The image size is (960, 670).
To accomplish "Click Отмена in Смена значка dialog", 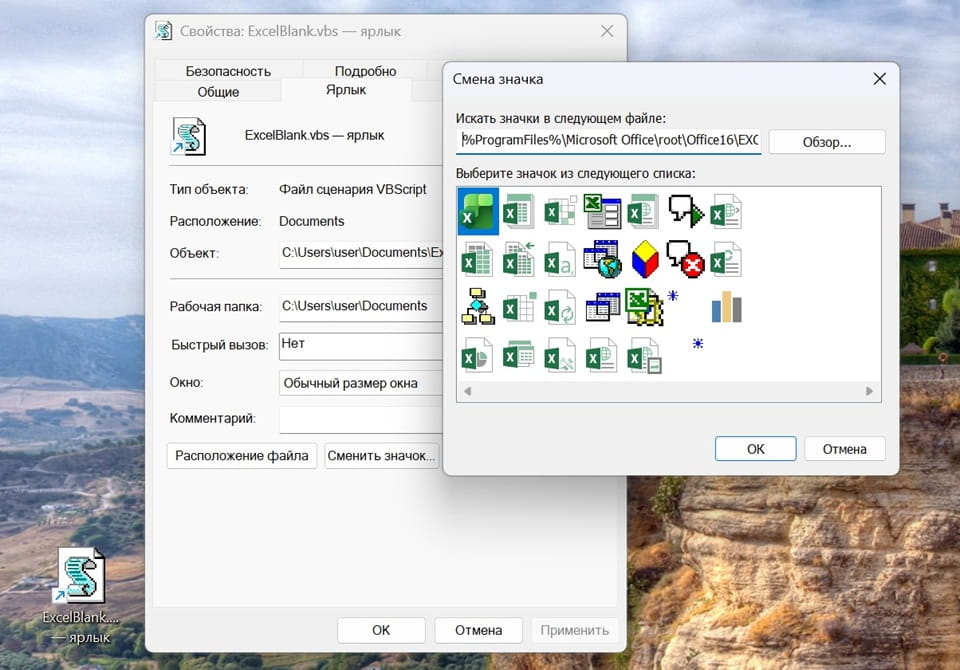I will (844, 449).
